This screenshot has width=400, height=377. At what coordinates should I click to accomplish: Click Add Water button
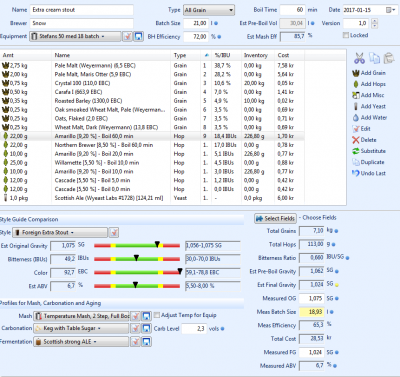[x=370, y=118]
